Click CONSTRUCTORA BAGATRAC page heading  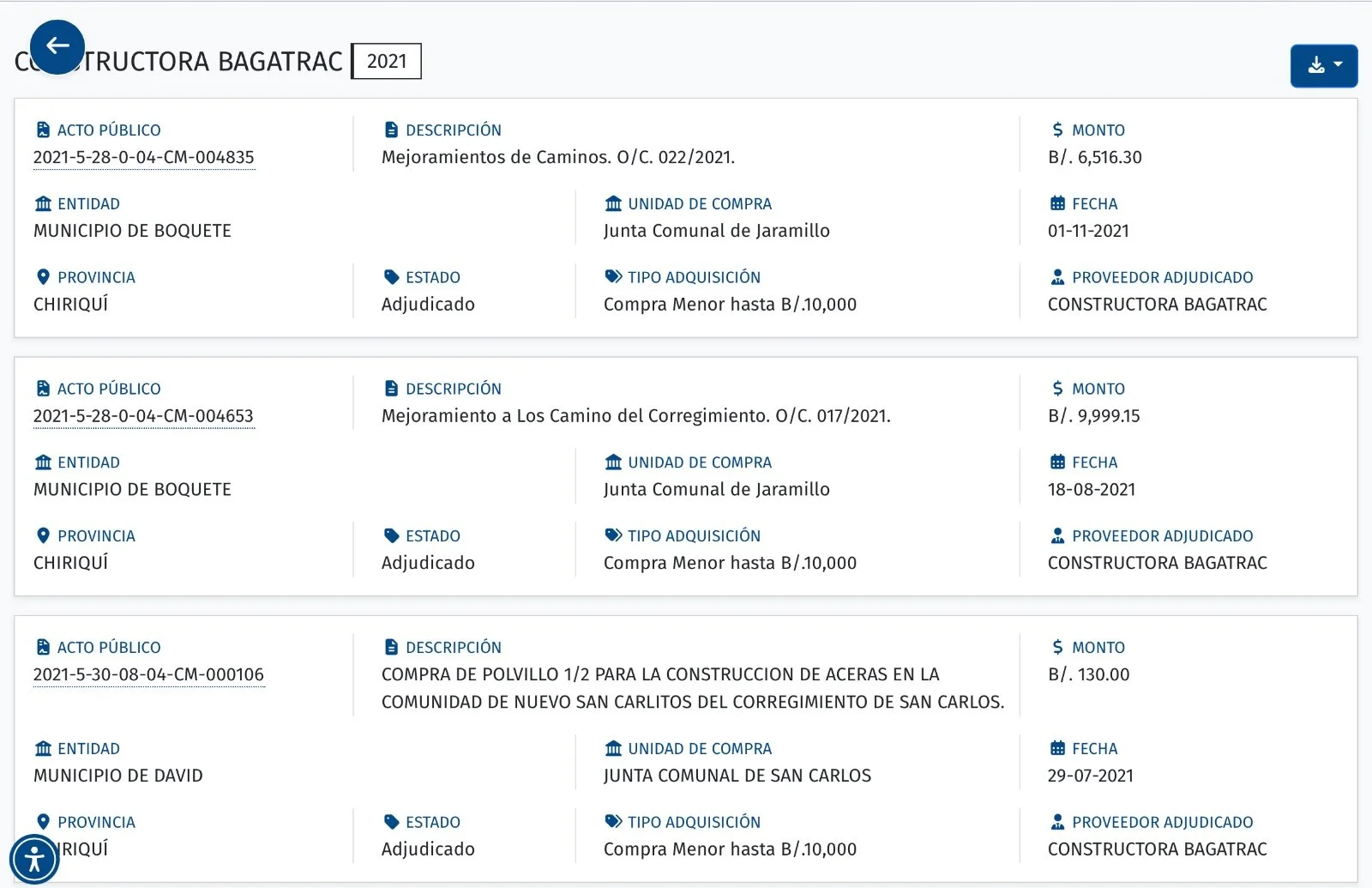[x=179, y=62]
